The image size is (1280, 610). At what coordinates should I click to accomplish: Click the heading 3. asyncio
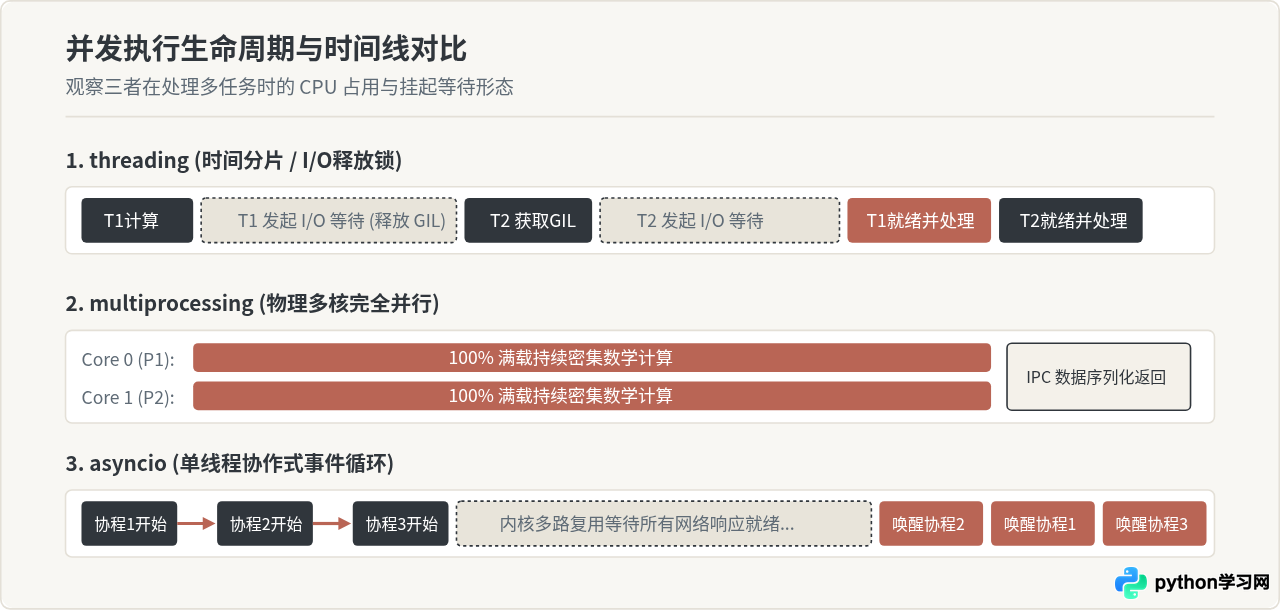pos(230,464)
